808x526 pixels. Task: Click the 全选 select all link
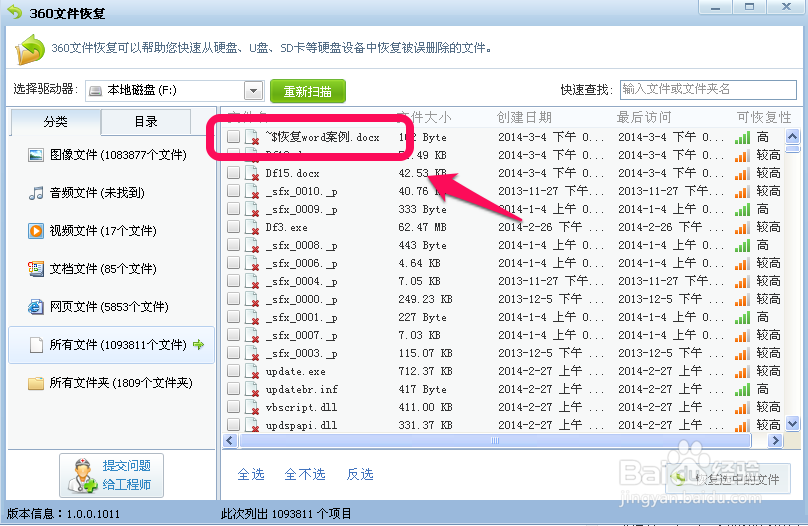point(251,474)
